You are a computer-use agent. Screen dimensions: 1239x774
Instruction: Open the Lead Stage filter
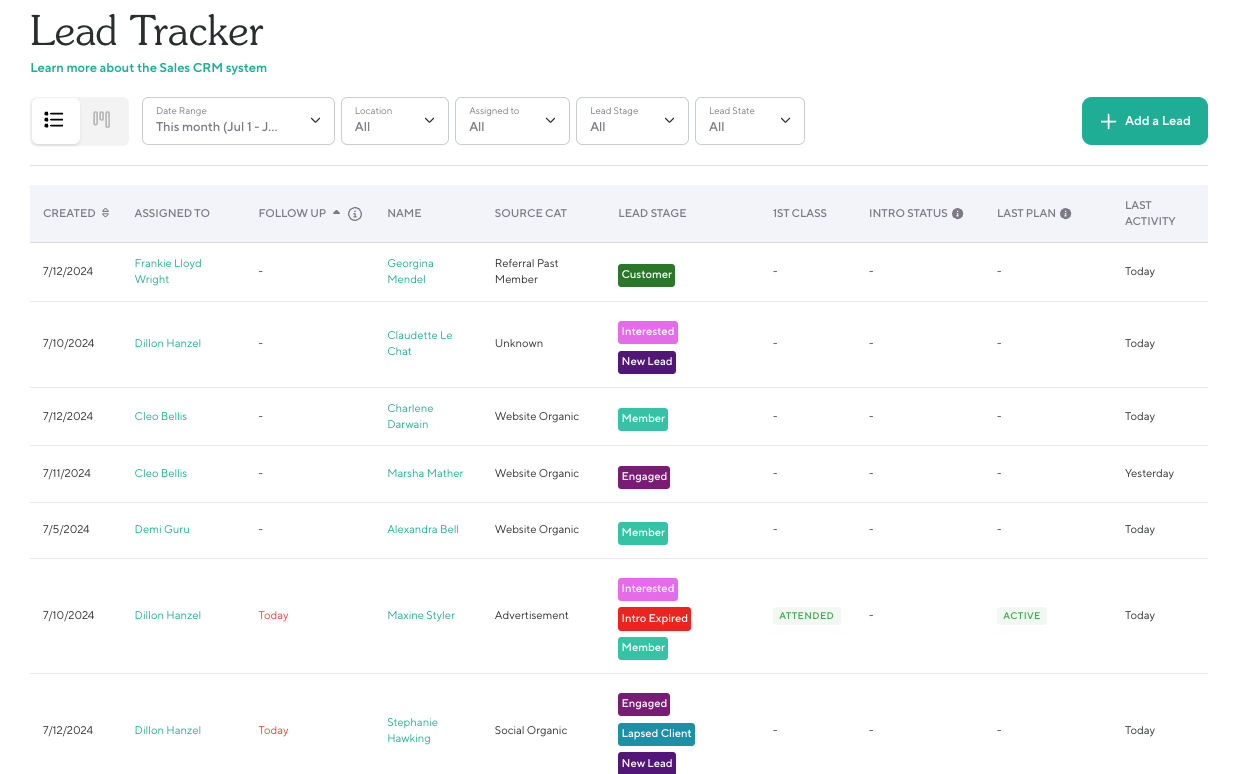(x=632, y=121)
